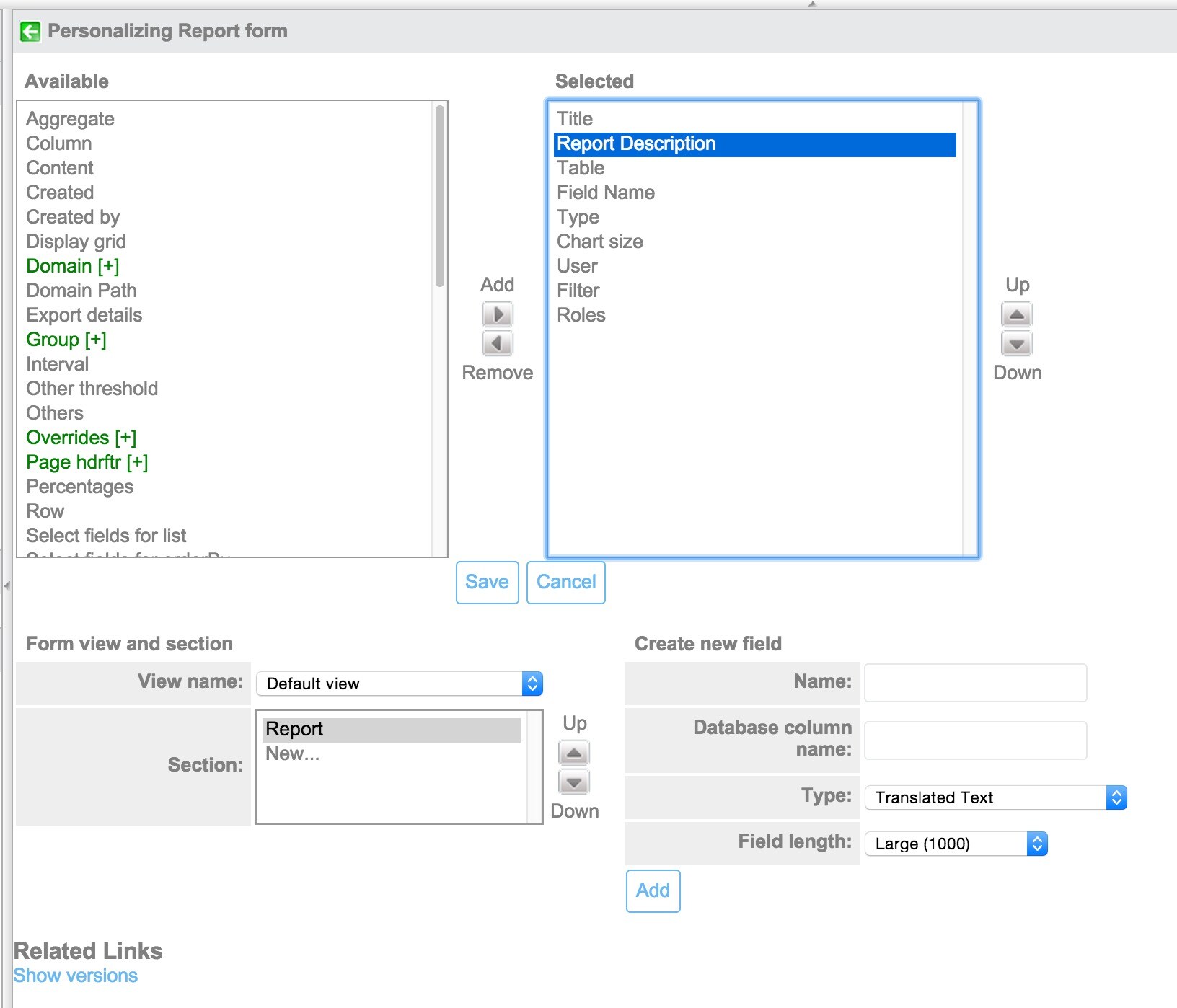1177x1008 pixels.
Task: Expand the Overrides [+] item
Action: 81,438
